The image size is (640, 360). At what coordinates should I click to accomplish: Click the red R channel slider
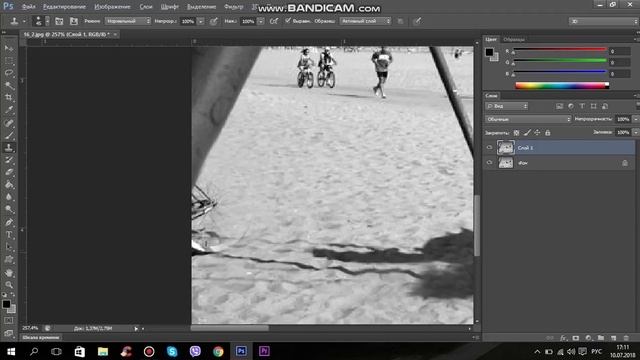560,50
